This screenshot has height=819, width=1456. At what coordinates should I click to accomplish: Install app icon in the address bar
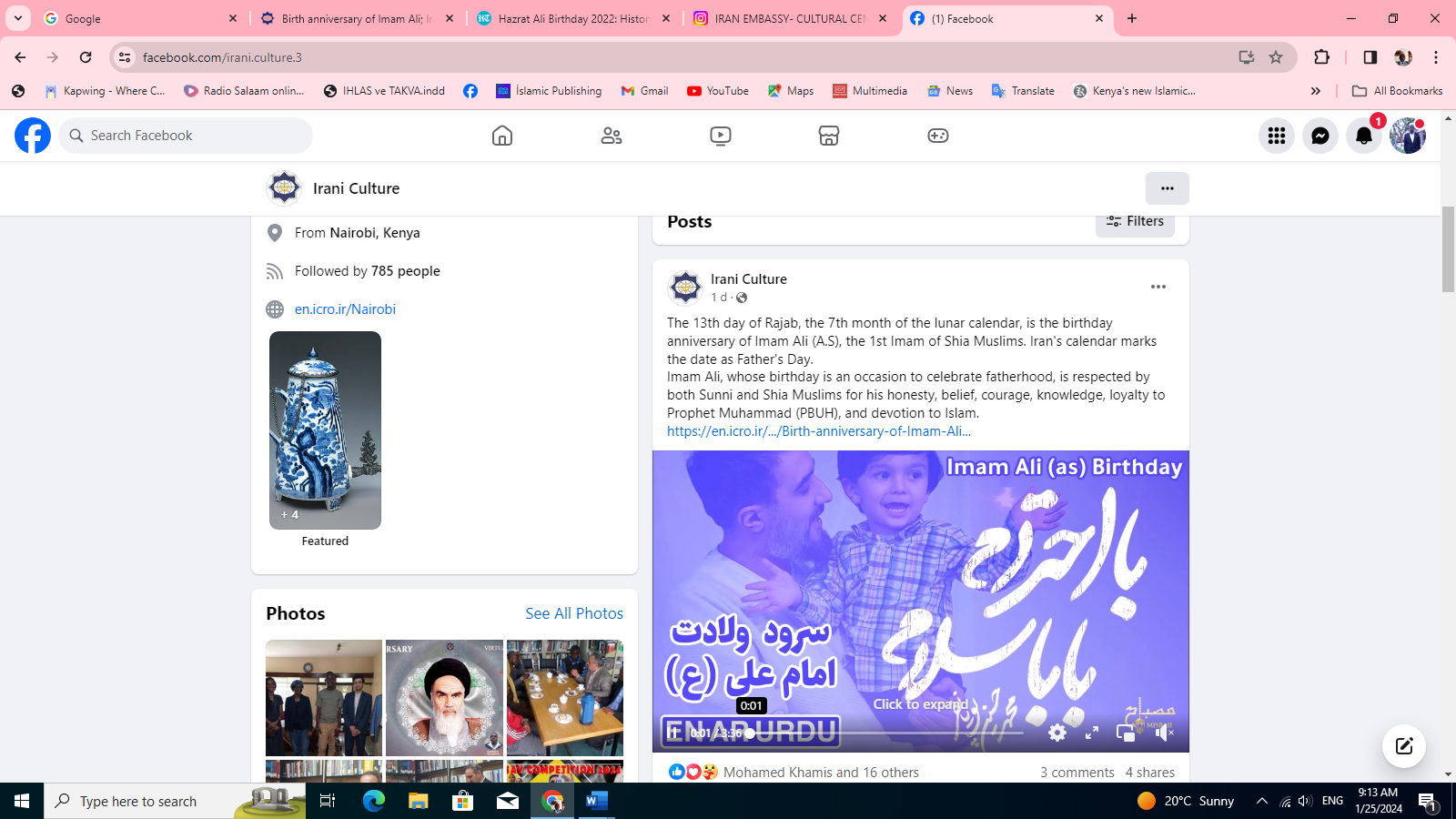(x=1246, y=57)
